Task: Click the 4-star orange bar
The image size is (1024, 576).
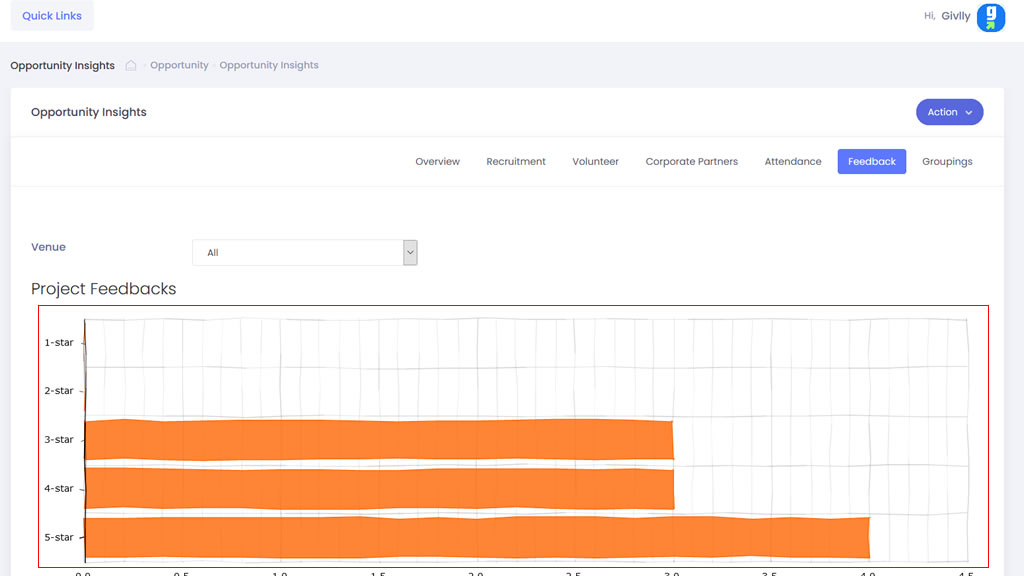Action: click(x=379, y=489)
